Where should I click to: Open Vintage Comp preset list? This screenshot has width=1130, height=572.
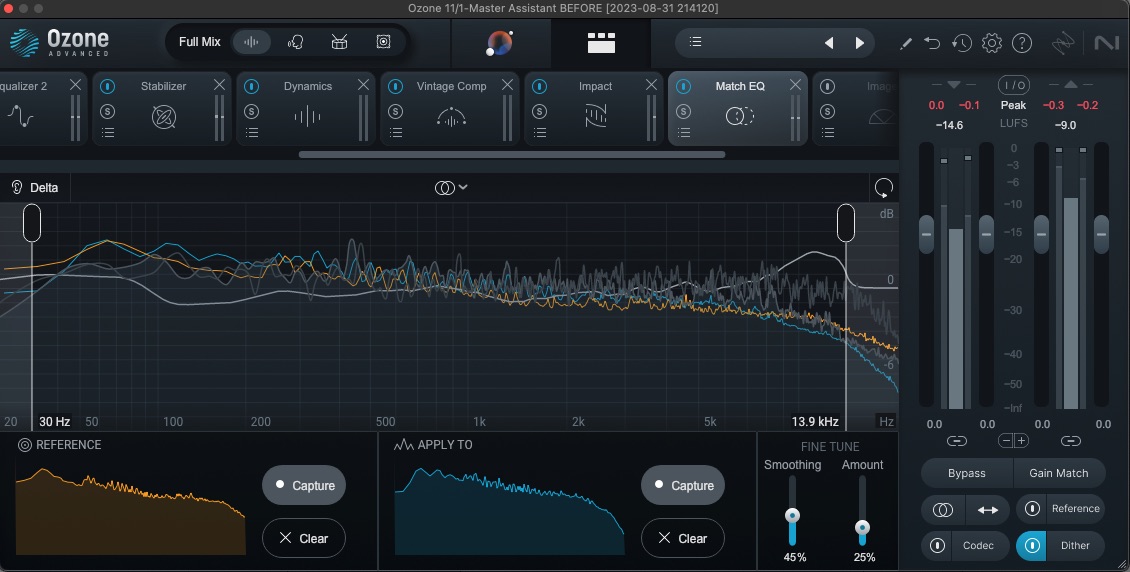[x=396, y=133]
